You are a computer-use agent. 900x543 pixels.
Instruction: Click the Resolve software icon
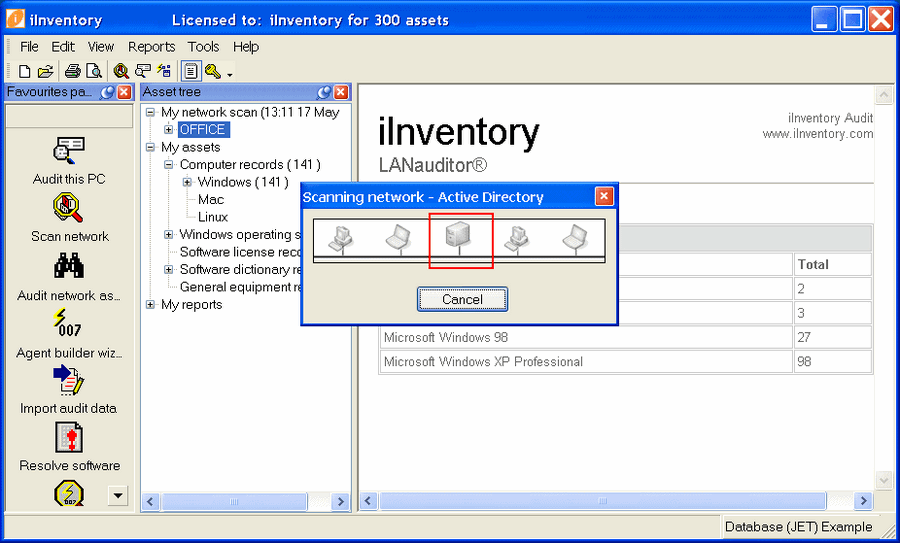click(x=69, y=437)
